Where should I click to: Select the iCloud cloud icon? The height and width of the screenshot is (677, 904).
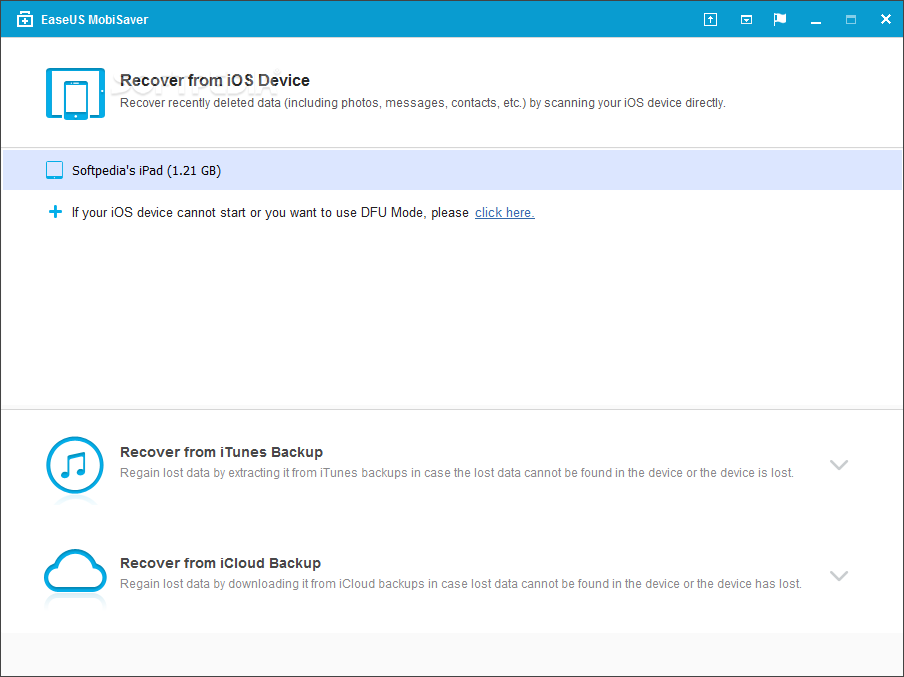coord(75,571)
